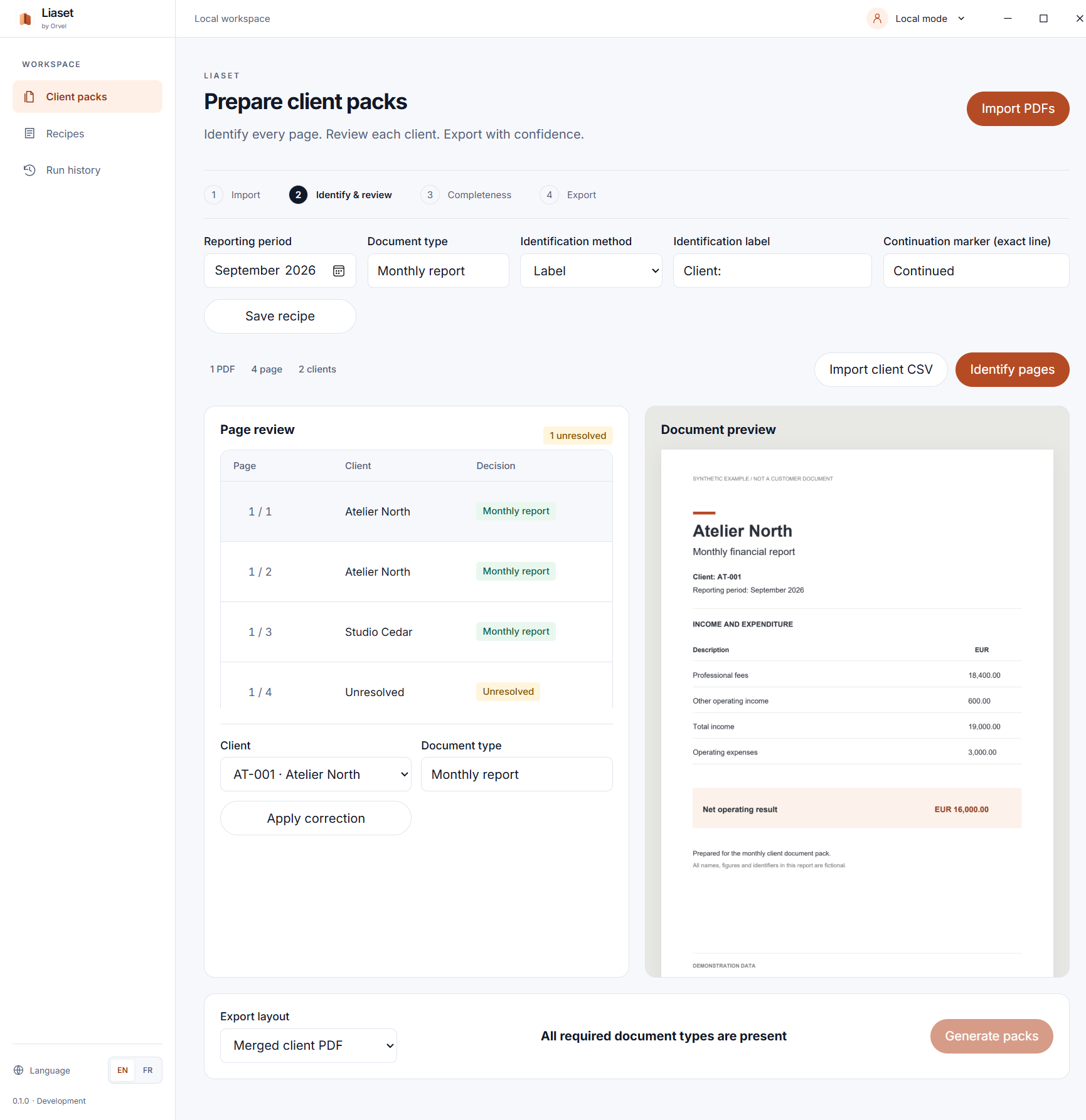Click the 1 unresolved badge
Screen dimensions: 1086x1120
[578, 436]
